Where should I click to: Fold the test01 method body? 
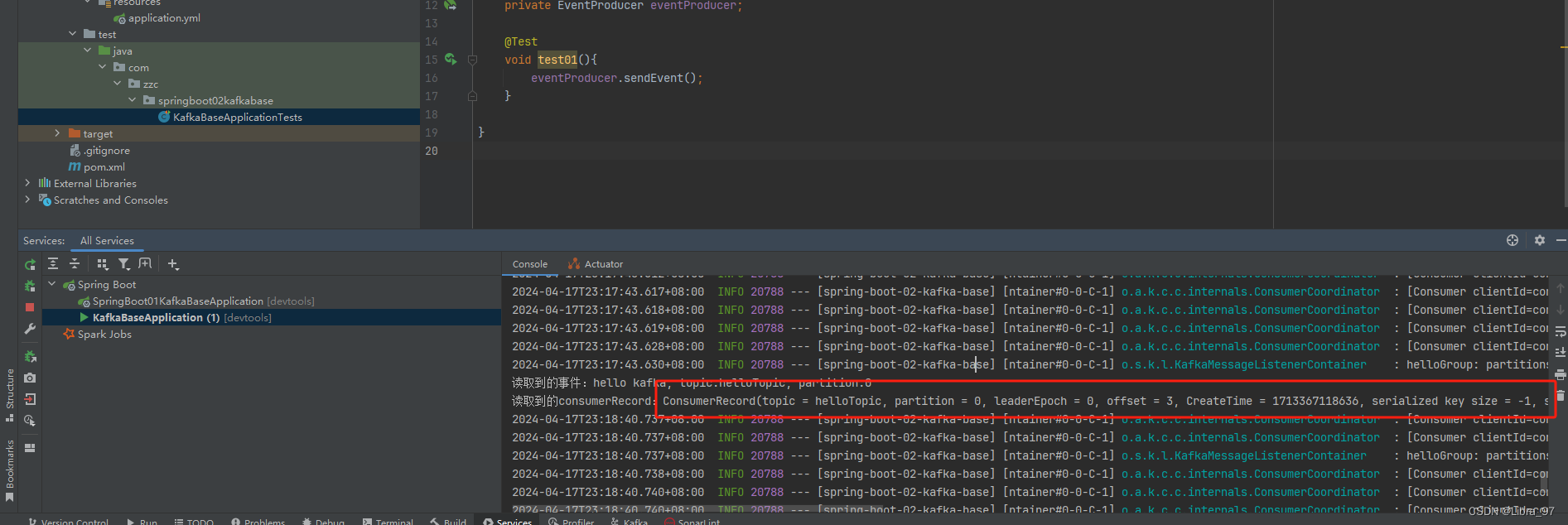pyautogui.click(x=472, y=60)
